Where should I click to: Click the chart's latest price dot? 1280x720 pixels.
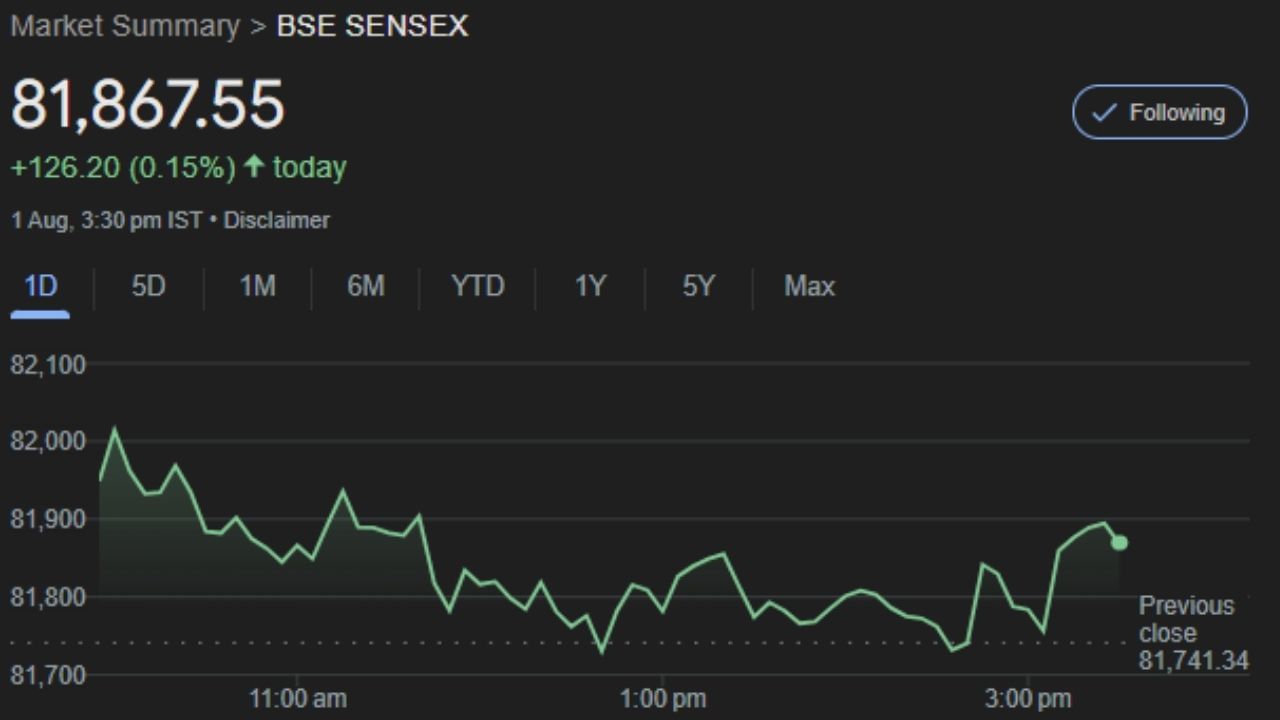point(1119,542)
